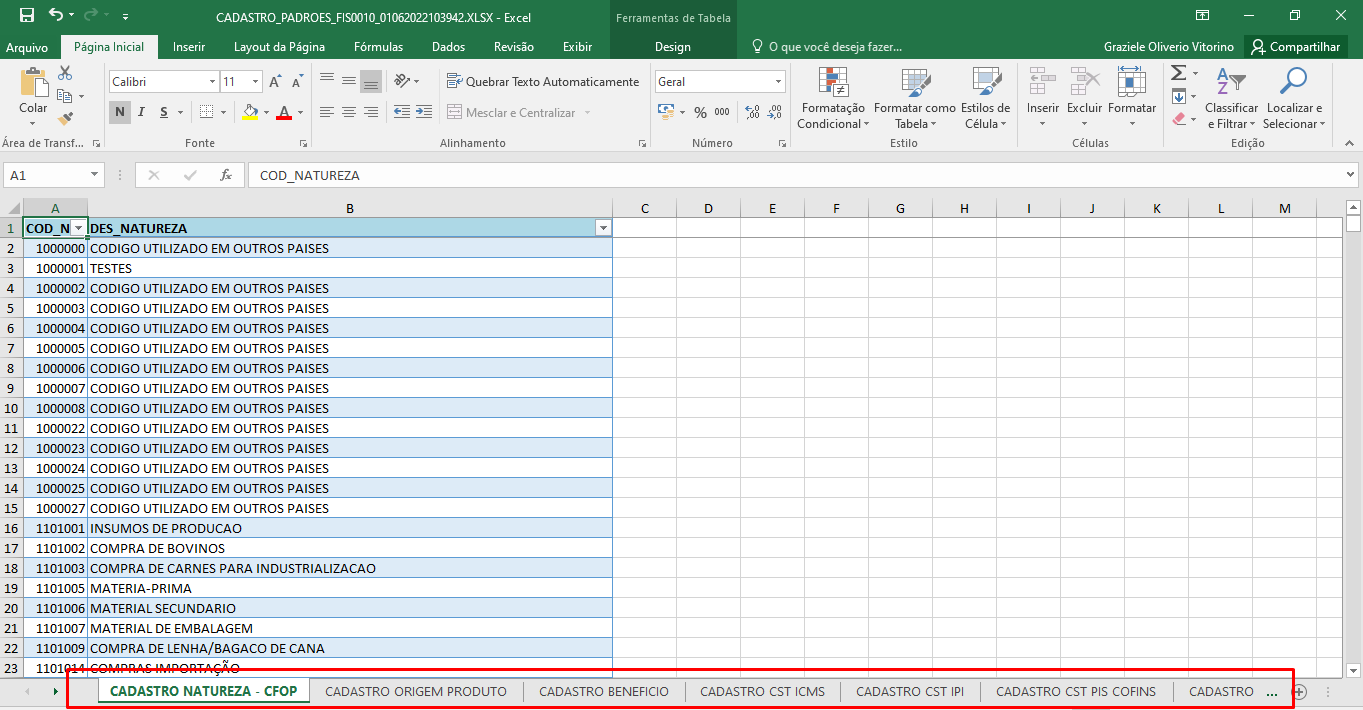This screenshot has height=710, width=1363.
Task: Align text to top
Action: tap(327, 81)
